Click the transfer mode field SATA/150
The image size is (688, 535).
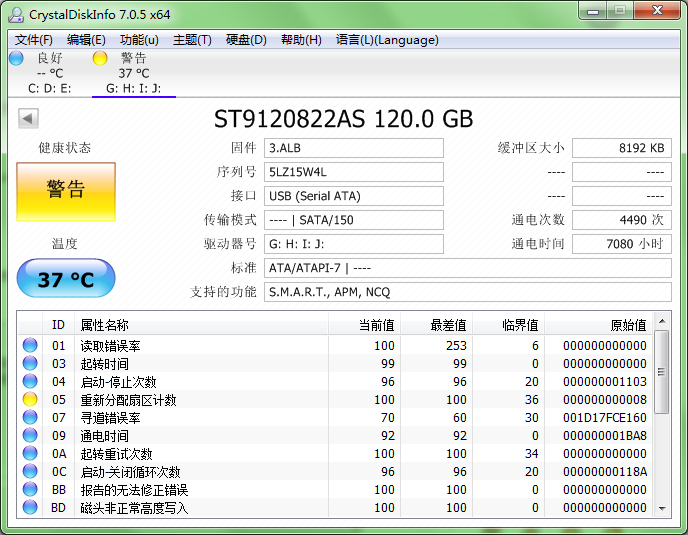354,220
